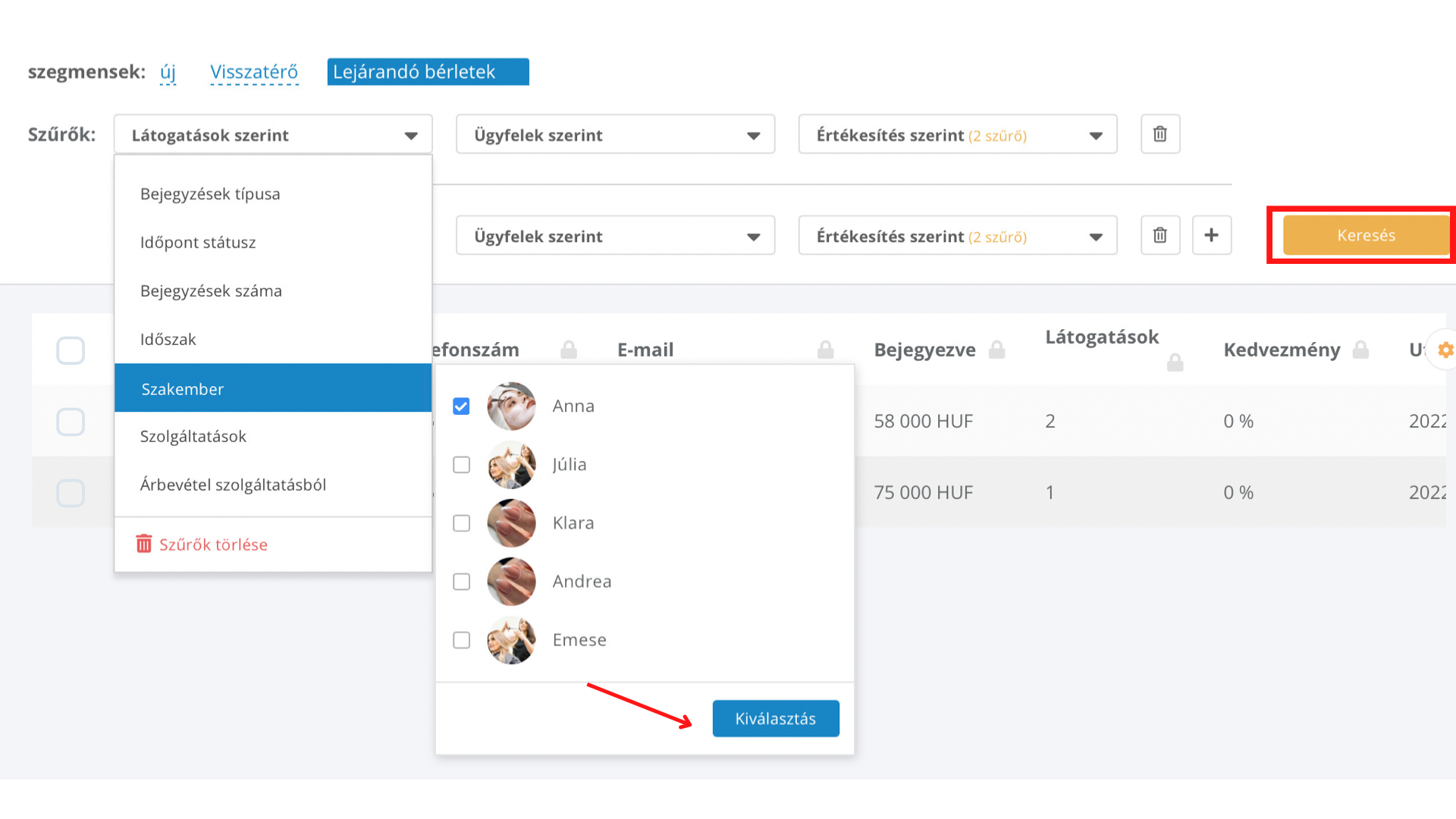Delete the first filter row with trash icon
This screenshot has width=1456, height=819.
click(x=1160, y=134)
